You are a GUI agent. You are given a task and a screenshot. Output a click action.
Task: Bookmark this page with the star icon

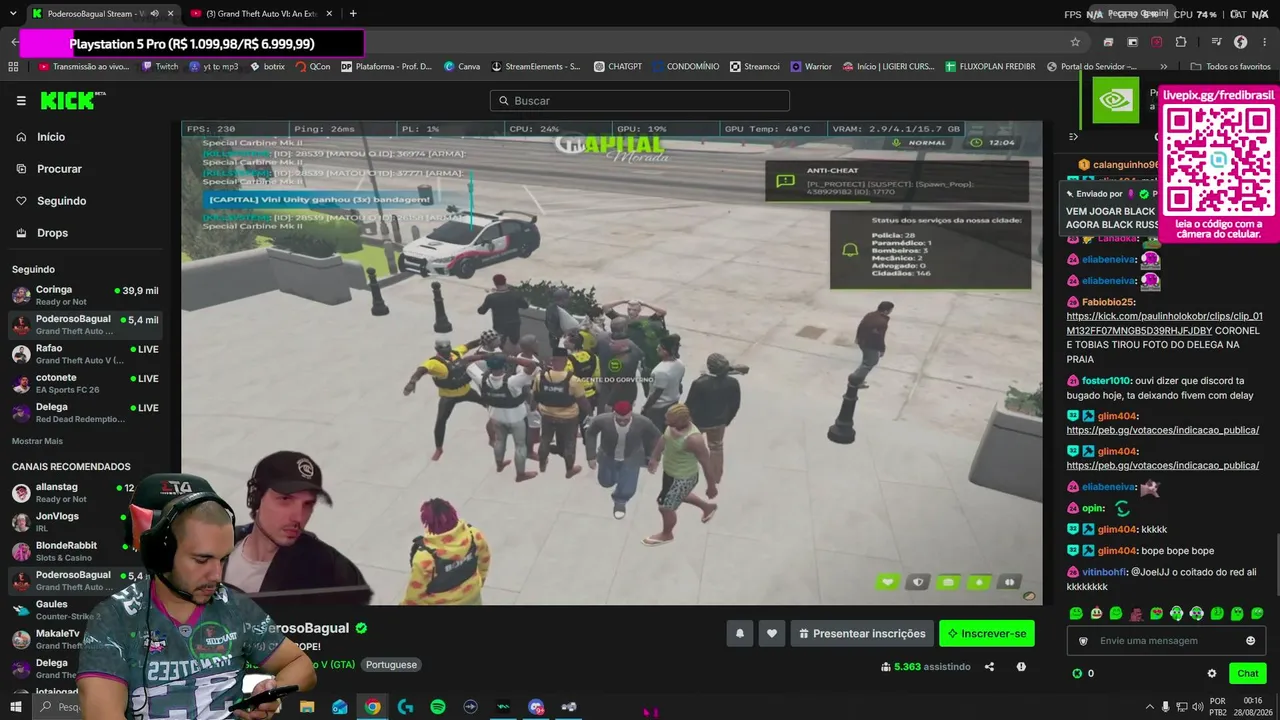tap(1075, 42)
